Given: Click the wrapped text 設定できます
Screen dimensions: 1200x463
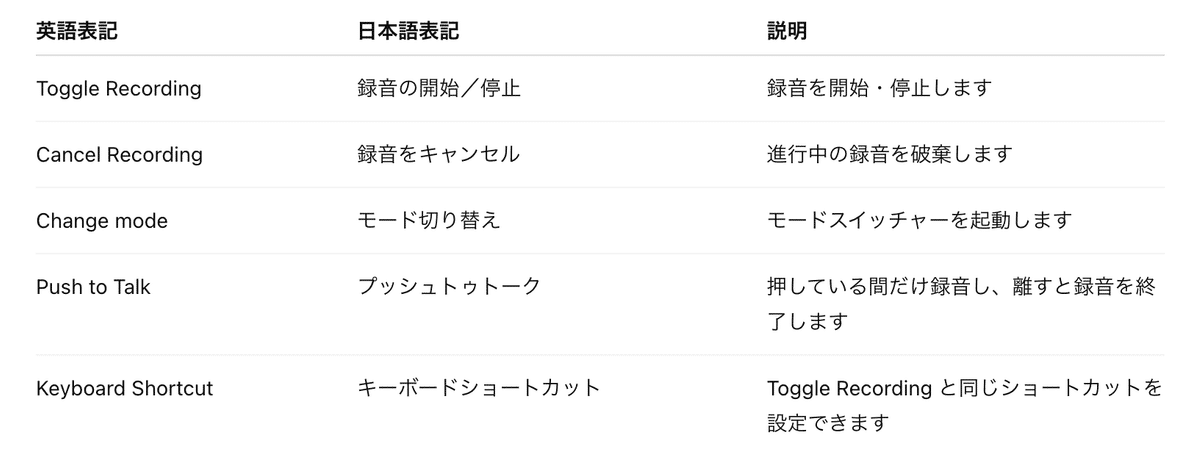Looking at the screenshot, I should (828, 422).
